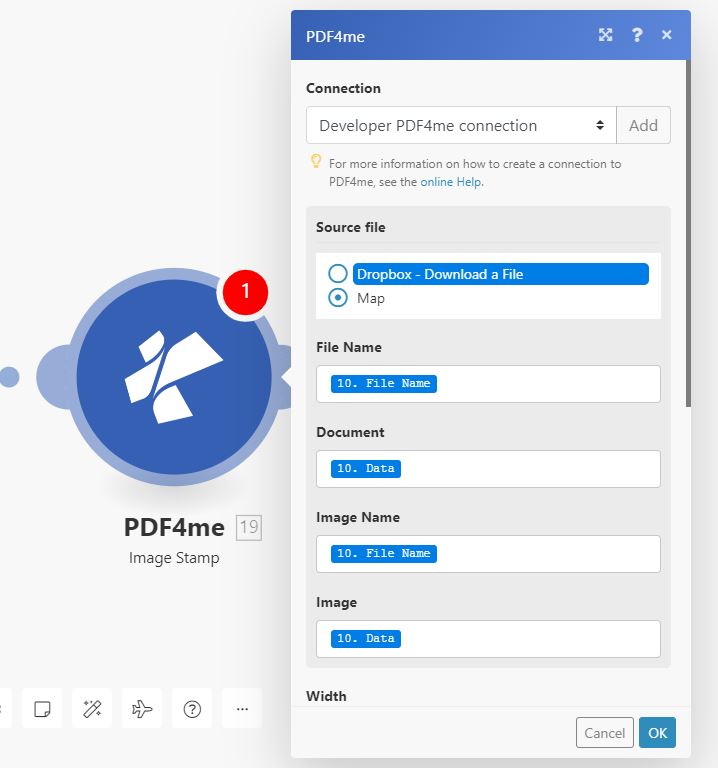The height and width of the screenshot is (768, 718).
Task: Click the module number 19 label
Action: click(x=249, y=528)
